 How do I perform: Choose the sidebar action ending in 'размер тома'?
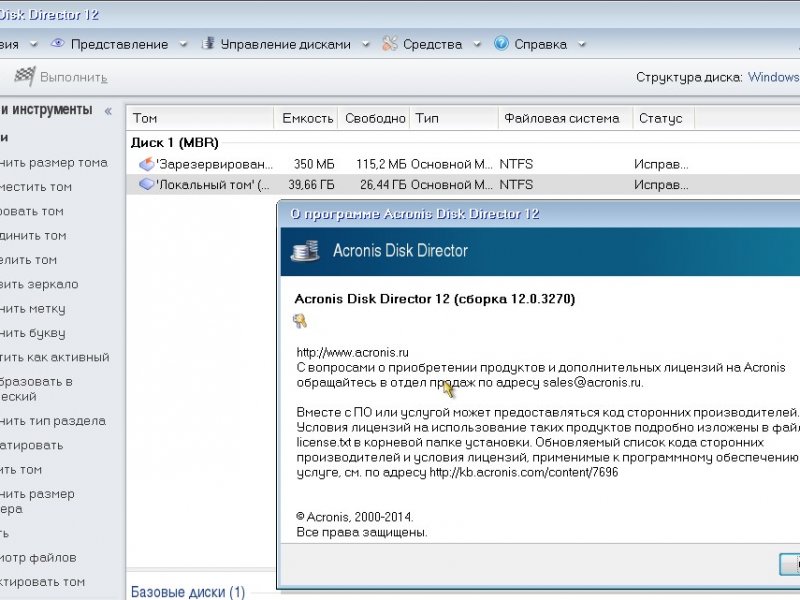point(54,163)
